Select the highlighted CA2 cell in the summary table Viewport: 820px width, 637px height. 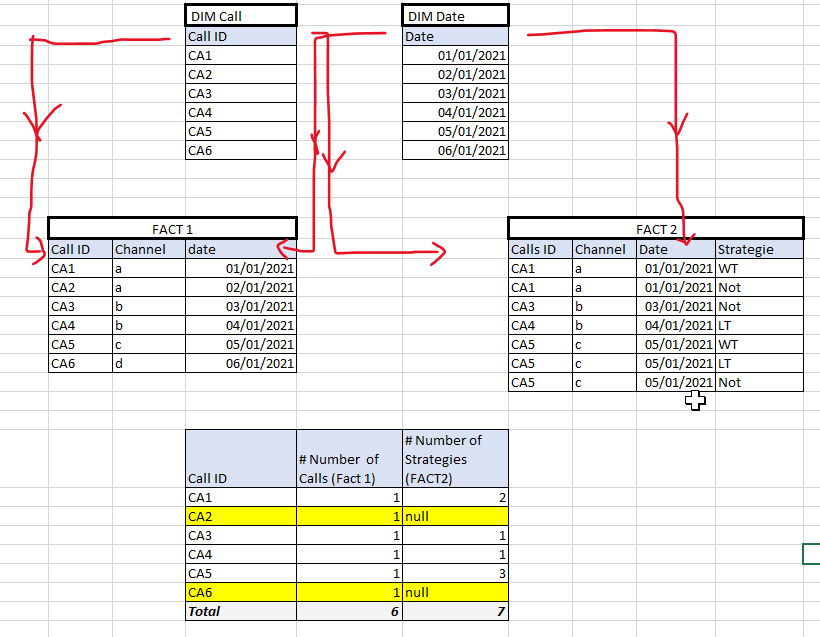241,516
